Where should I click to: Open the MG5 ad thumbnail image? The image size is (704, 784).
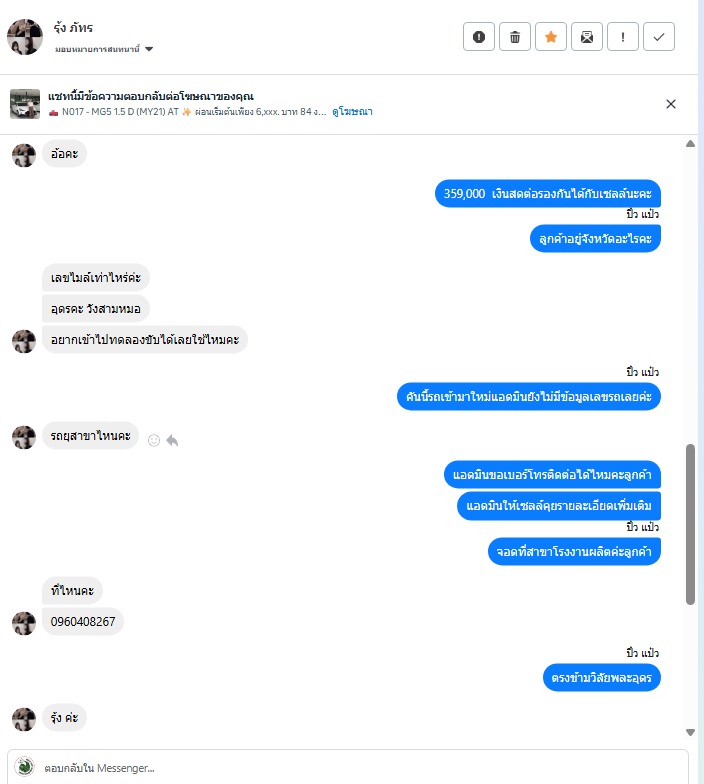pos(25,104)
